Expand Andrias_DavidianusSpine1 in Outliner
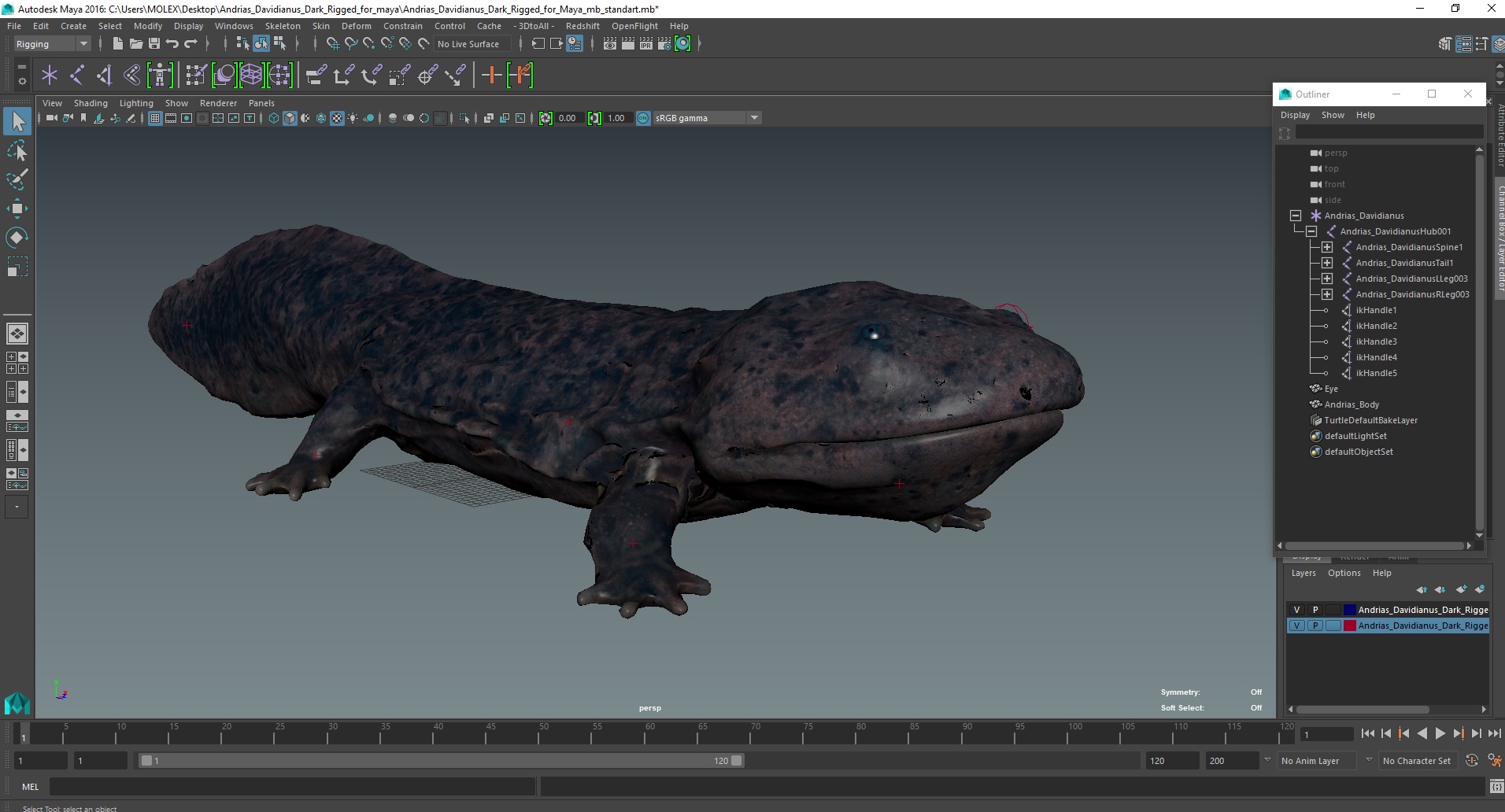 1327,247
